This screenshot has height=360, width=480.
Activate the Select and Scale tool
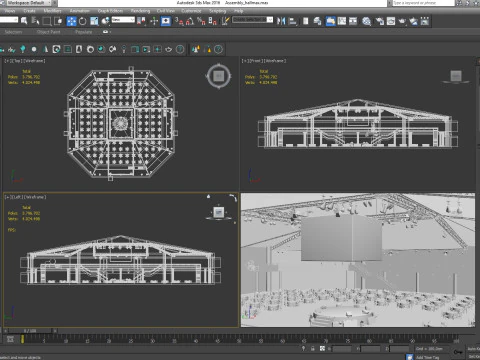[x=94, y=21]
